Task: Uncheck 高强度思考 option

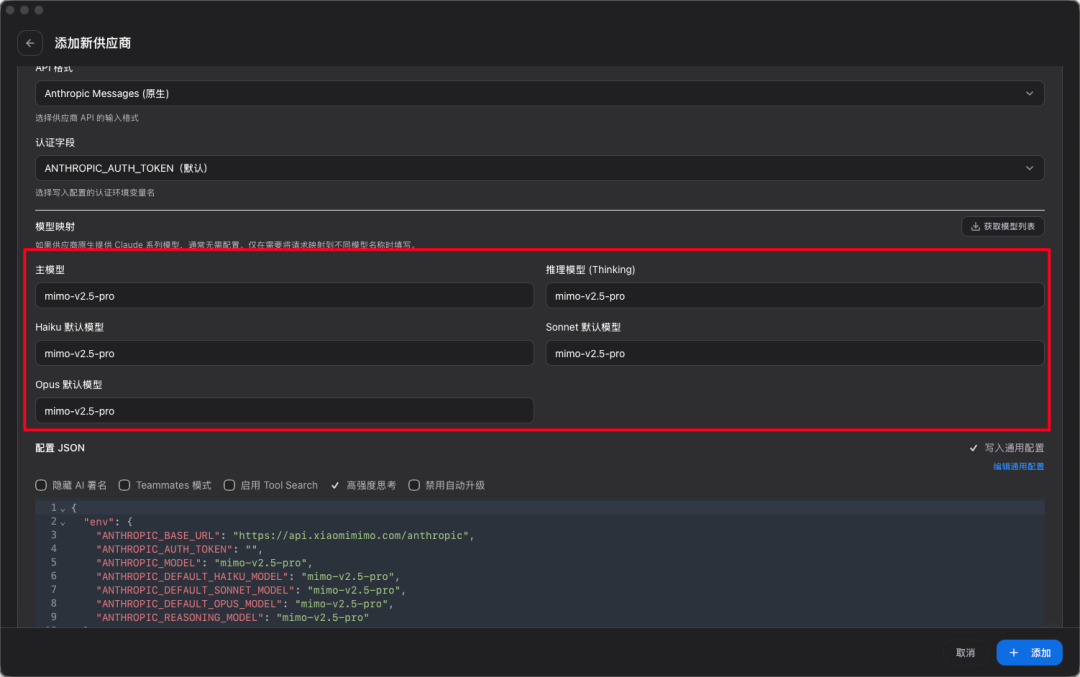Action: pos(336,485)
